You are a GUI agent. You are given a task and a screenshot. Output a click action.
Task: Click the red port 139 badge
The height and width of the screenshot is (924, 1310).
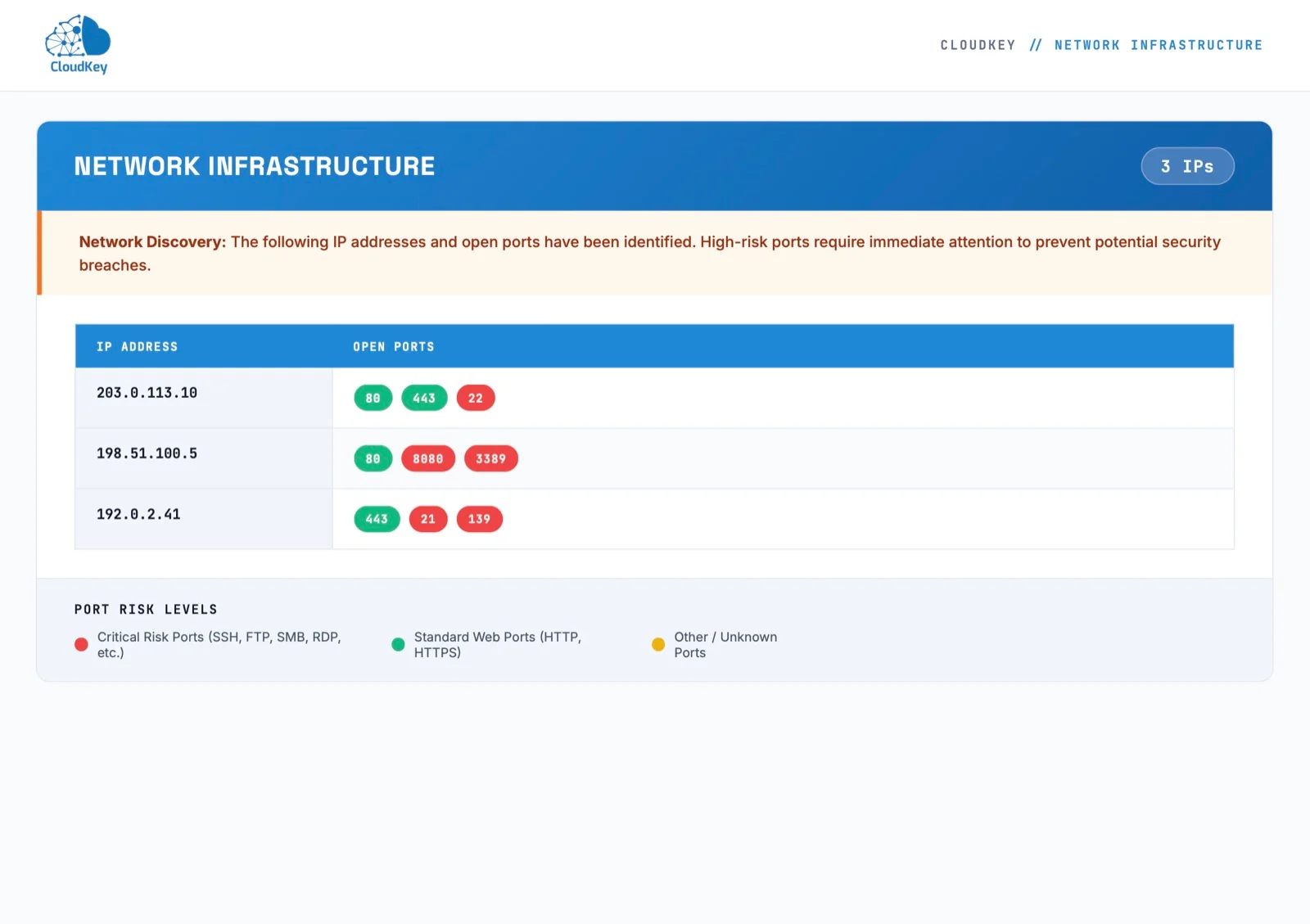[x=479, y=519]
